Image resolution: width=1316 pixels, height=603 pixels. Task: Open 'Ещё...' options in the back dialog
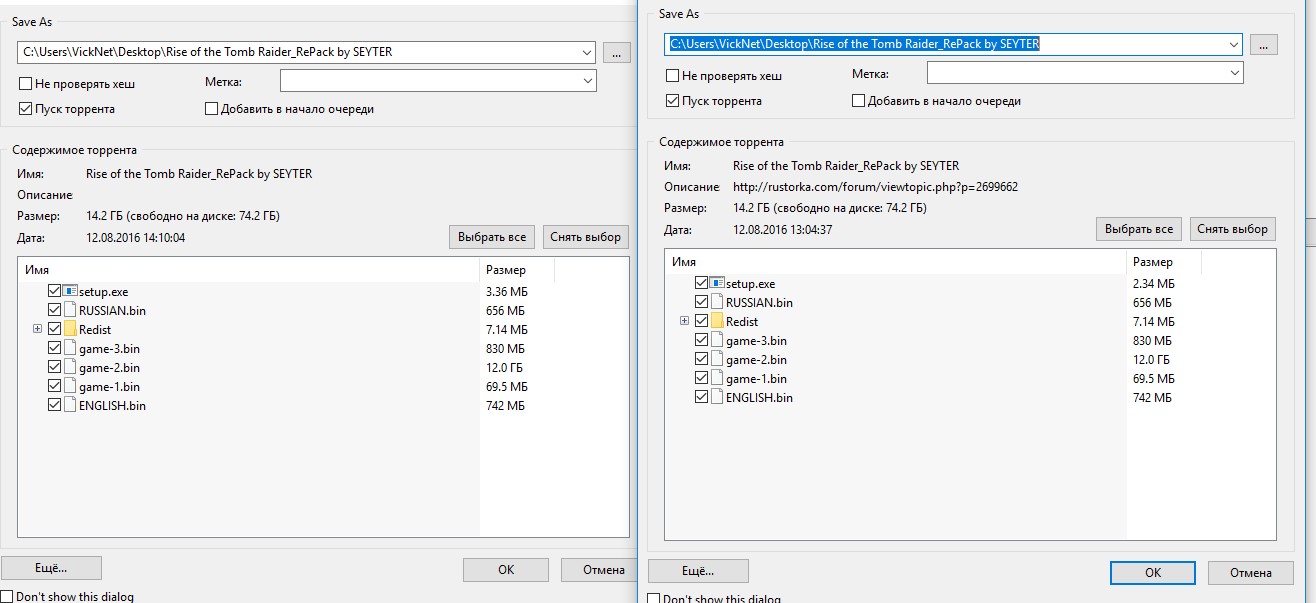tap(51, 568)
